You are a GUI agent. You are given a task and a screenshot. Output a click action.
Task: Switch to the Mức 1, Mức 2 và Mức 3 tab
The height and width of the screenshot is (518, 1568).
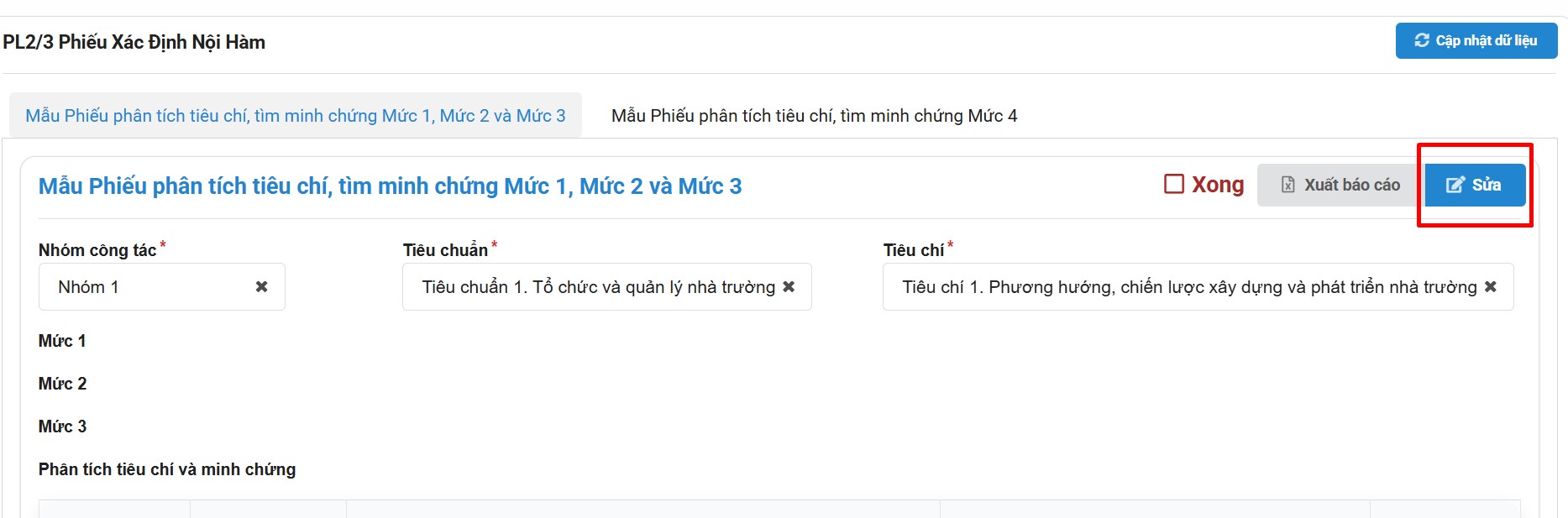click(x=296, y=116)
